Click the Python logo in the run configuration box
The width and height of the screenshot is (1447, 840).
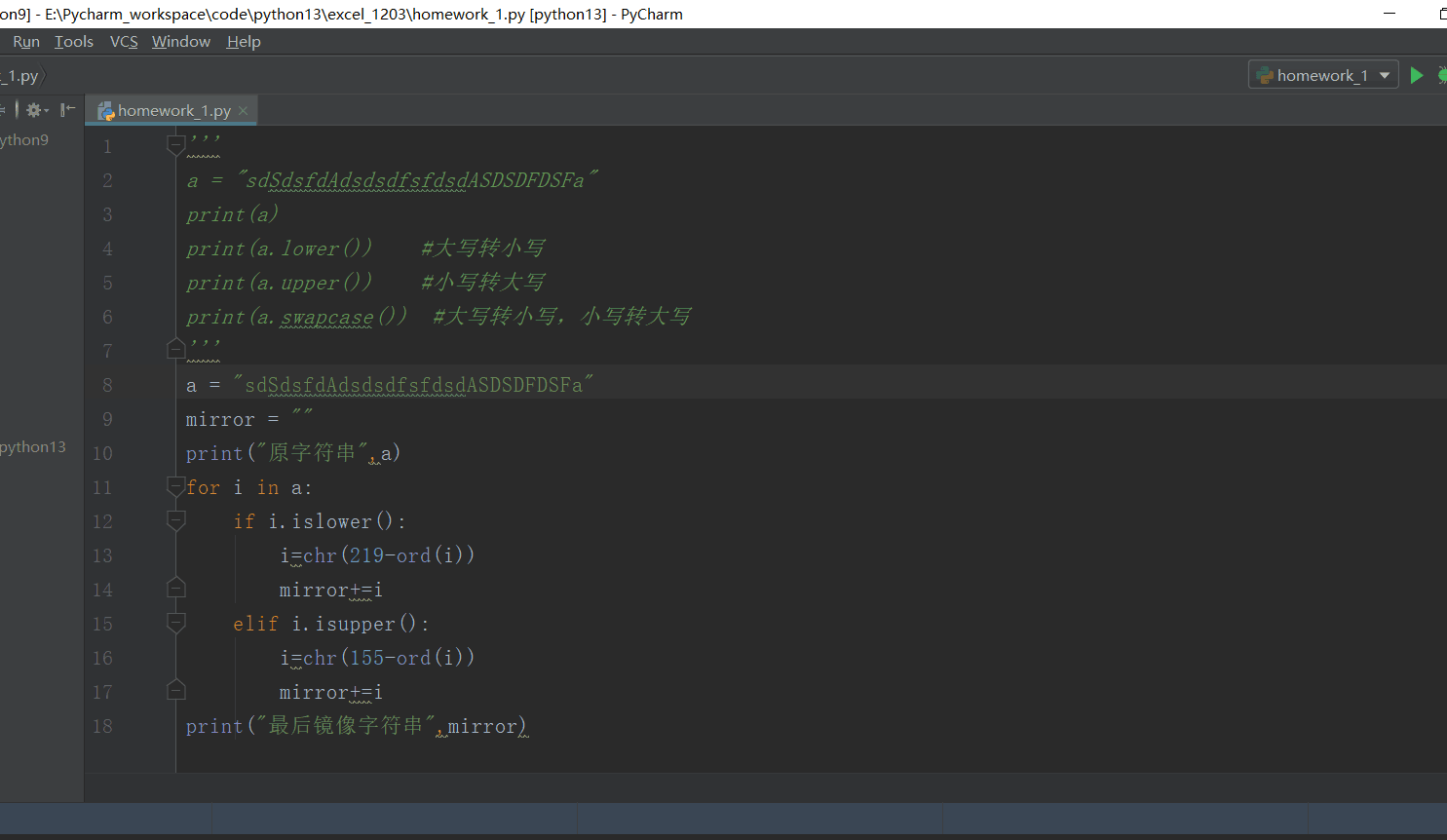coord(1265,75)
